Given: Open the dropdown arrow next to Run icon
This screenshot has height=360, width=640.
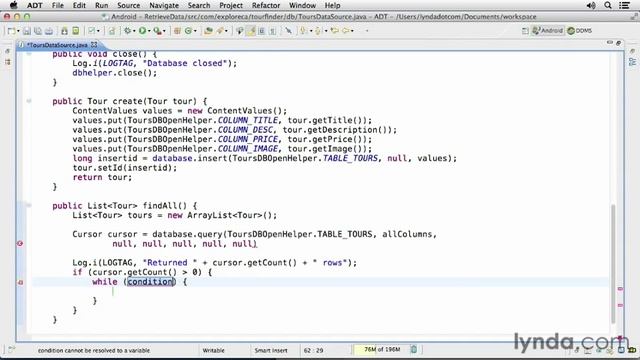Looking at the screenshot, I should (149, 31).
